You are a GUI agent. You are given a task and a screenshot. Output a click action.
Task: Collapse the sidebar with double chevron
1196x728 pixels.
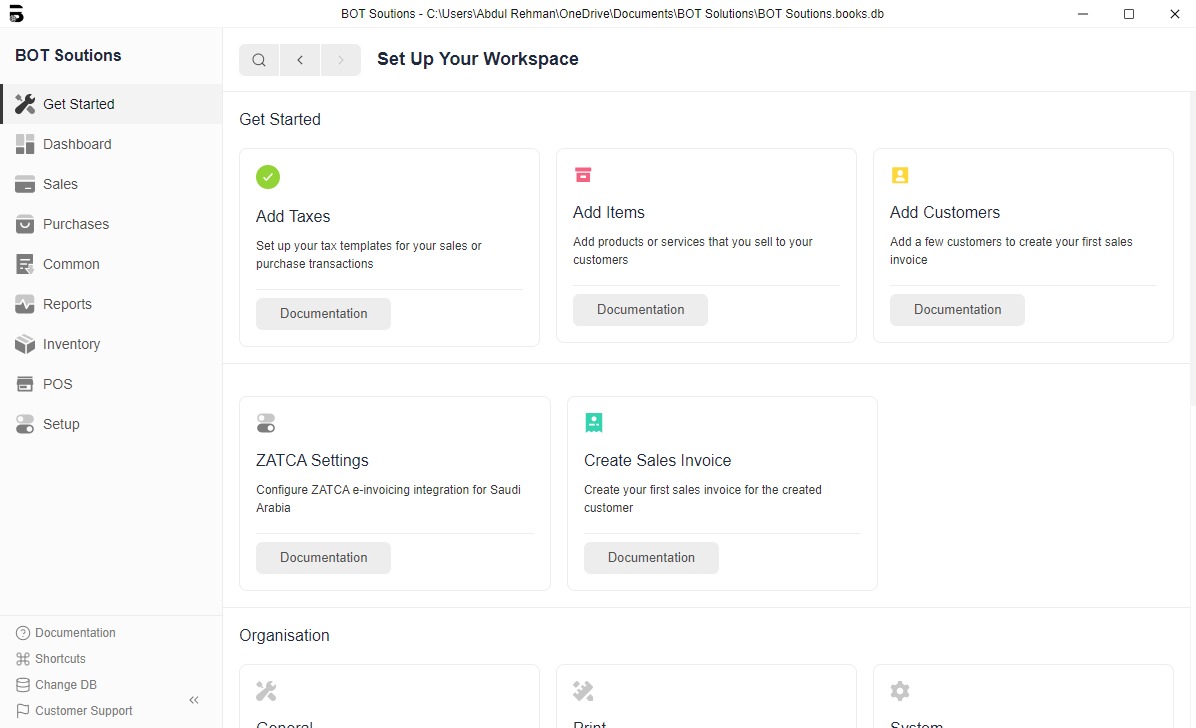[x=194, y=700]
